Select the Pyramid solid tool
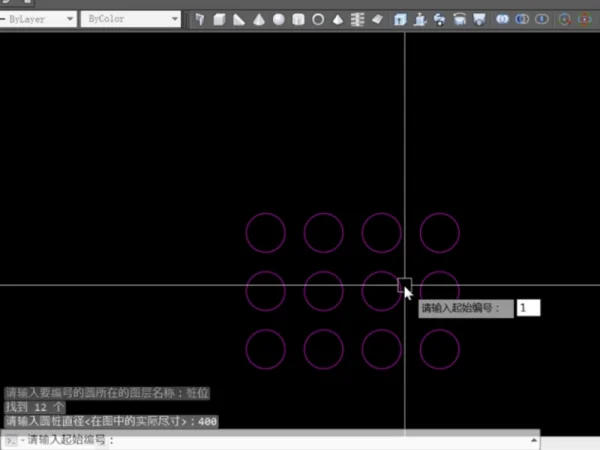Screen dimensions: 600x450 (x=338, y=19)
